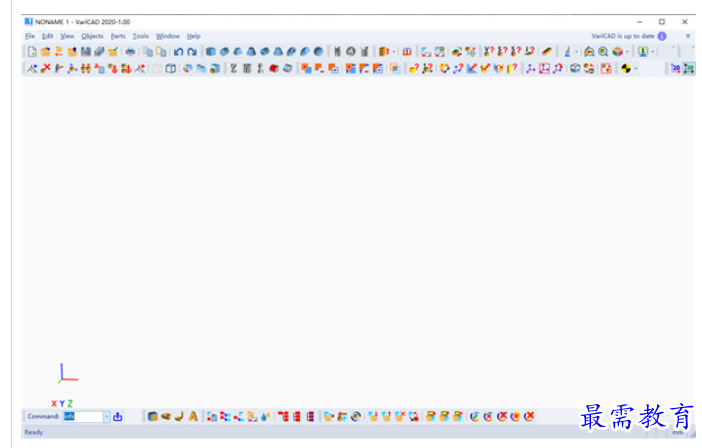The height and width of the screenshot is (448, 702).
Task: Click the folder with green checkmark icon
Action: 113,52
